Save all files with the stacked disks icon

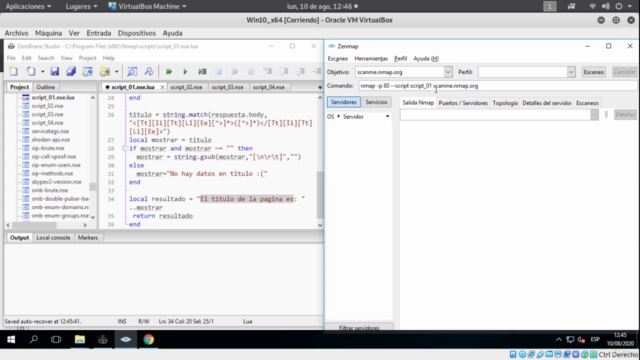coord(71,72)
